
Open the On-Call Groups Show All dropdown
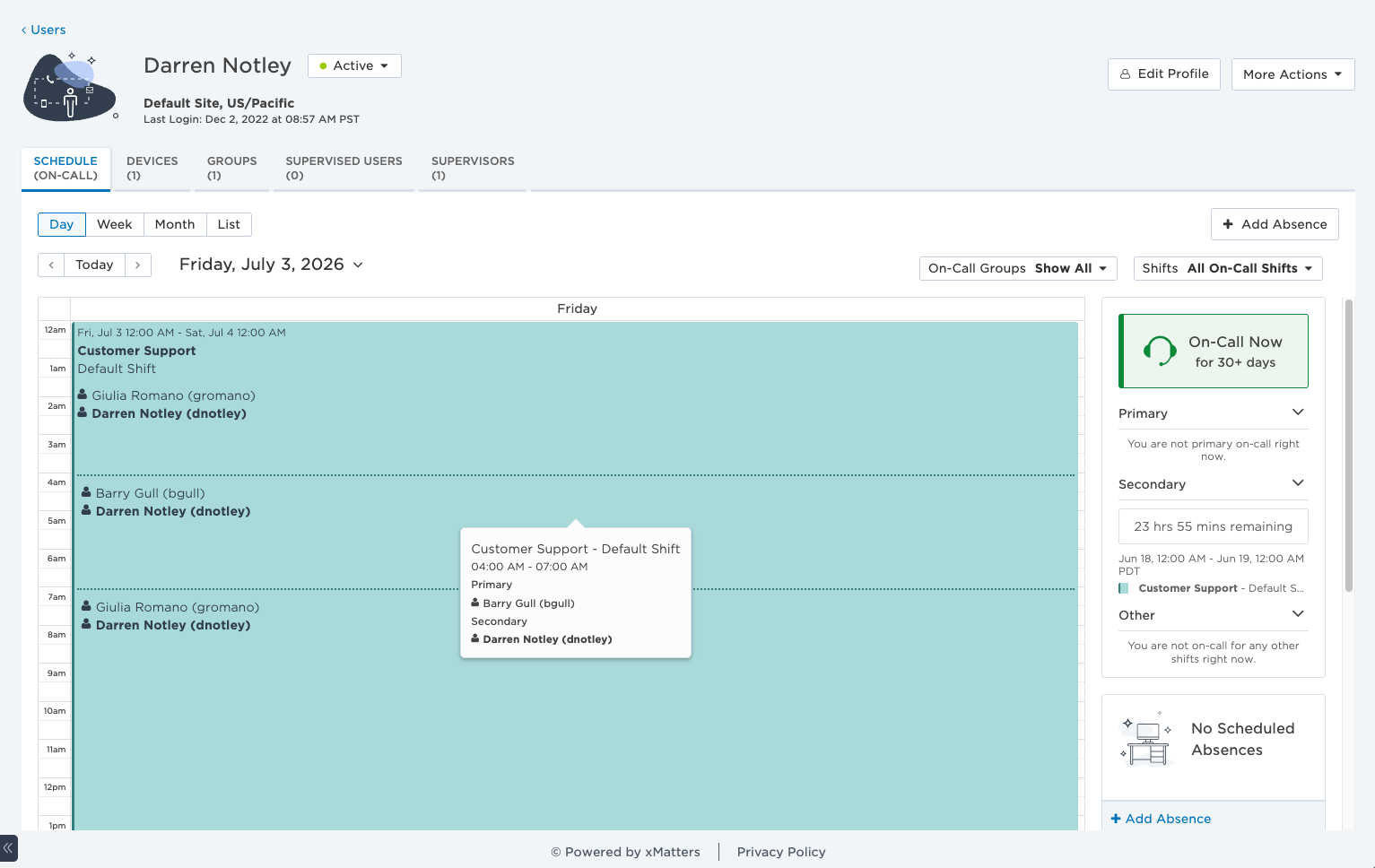[1018, 268]
